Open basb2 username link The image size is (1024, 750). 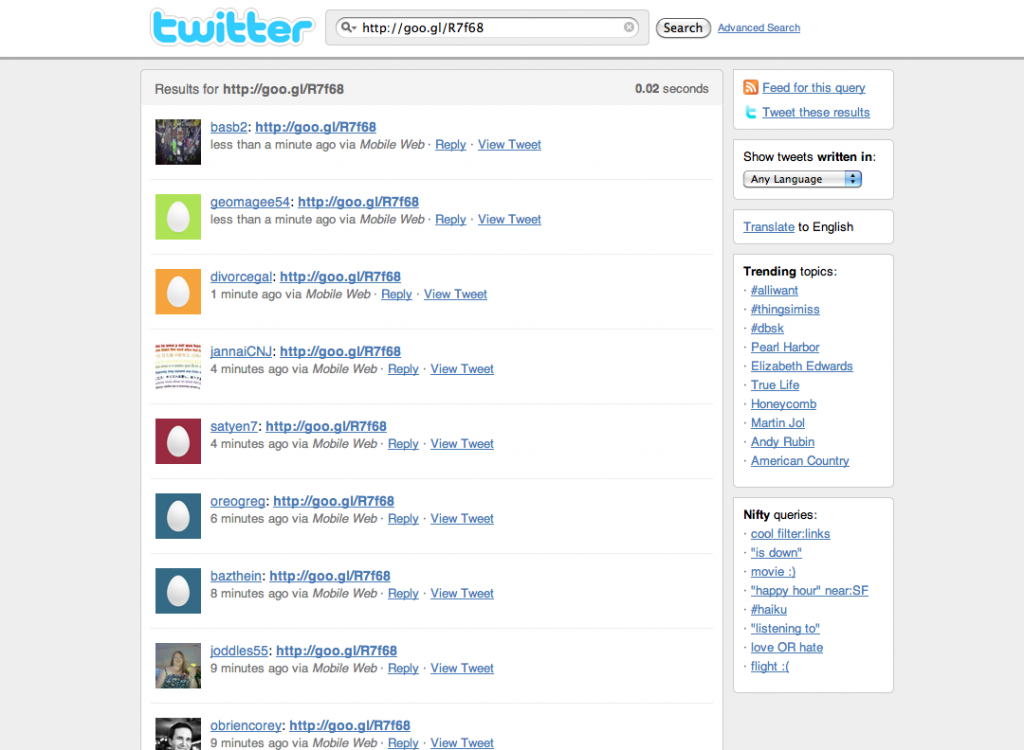[229, 127]
